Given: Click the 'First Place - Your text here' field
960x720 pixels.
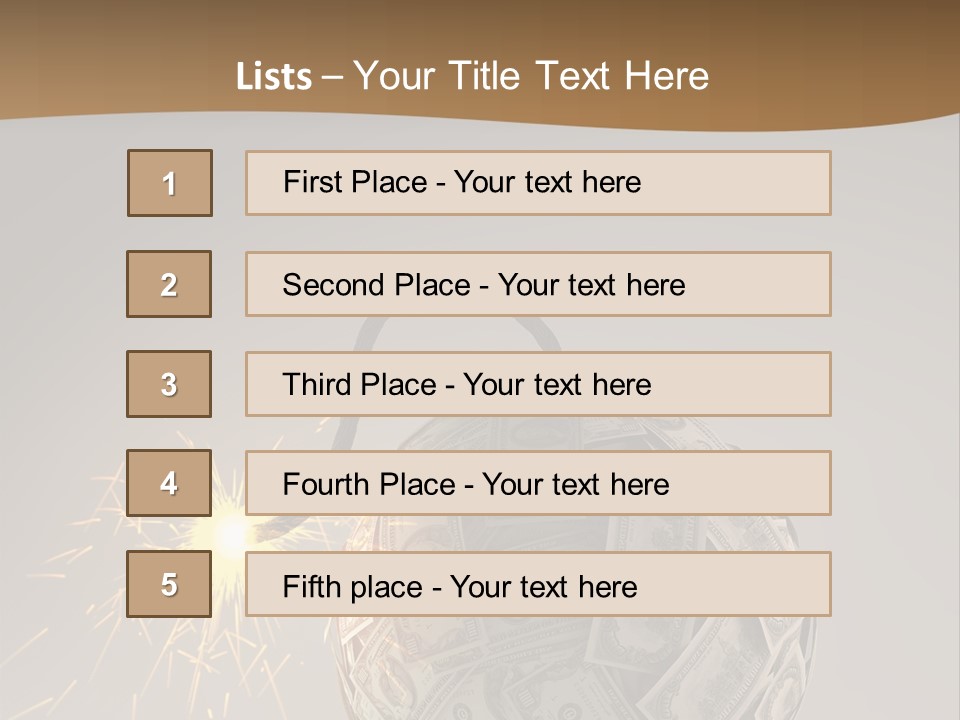Looking at the screenshot, I should tap(538, 183).
